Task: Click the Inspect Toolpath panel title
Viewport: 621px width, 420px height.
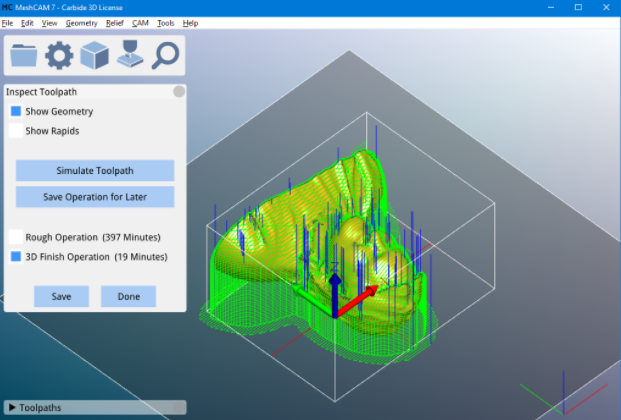Action: [x=41, y=92]
